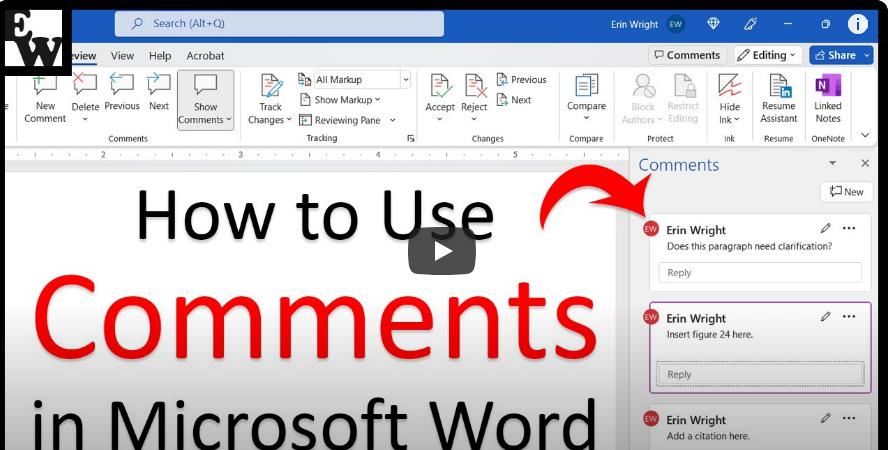The height and width of the screenshot is (450, 888).
Task: Open the Comments pane options dropdown arrow
Action: coord(832,163)
